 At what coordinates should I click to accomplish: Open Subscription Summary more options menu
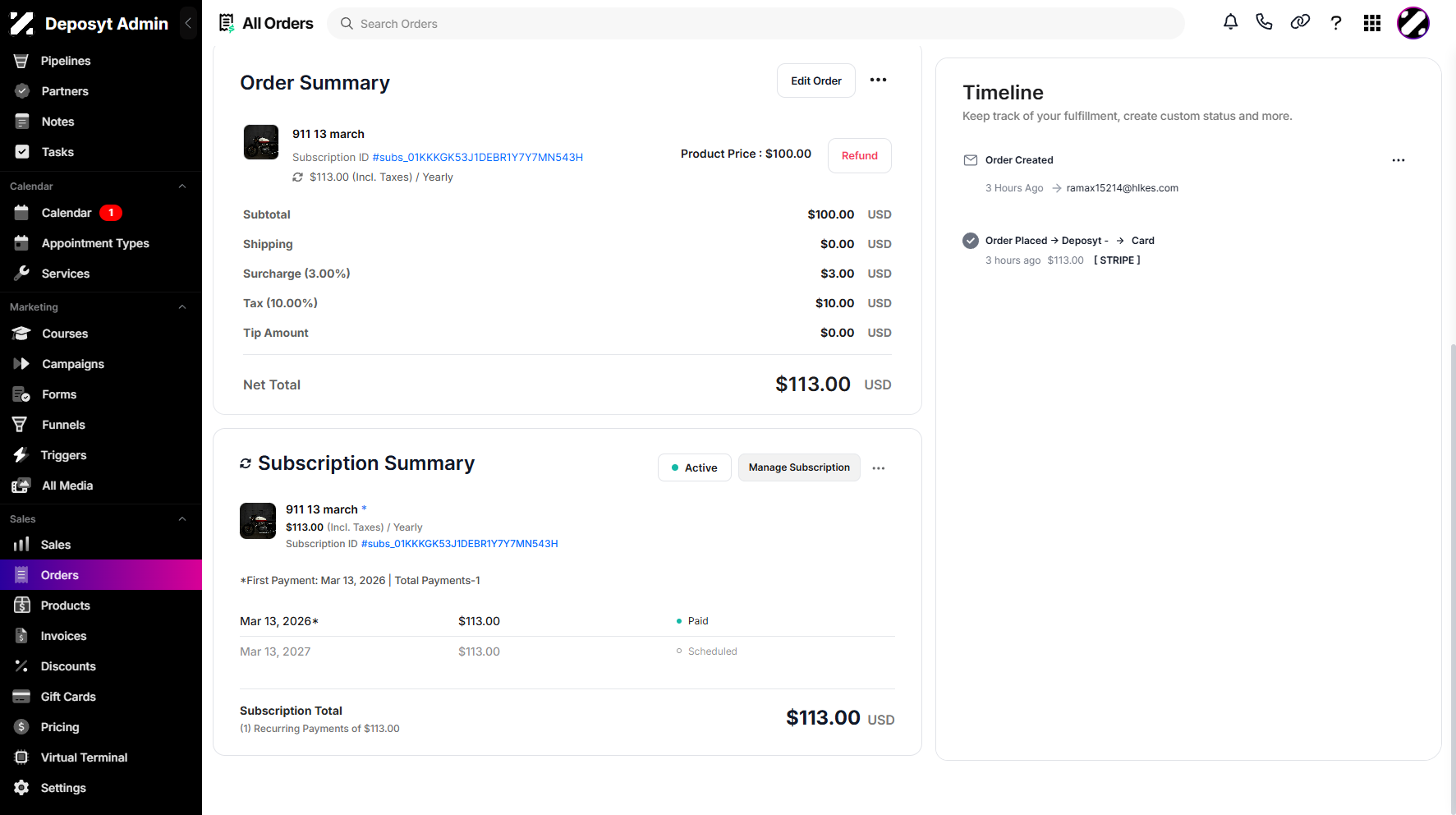[879, 468]
